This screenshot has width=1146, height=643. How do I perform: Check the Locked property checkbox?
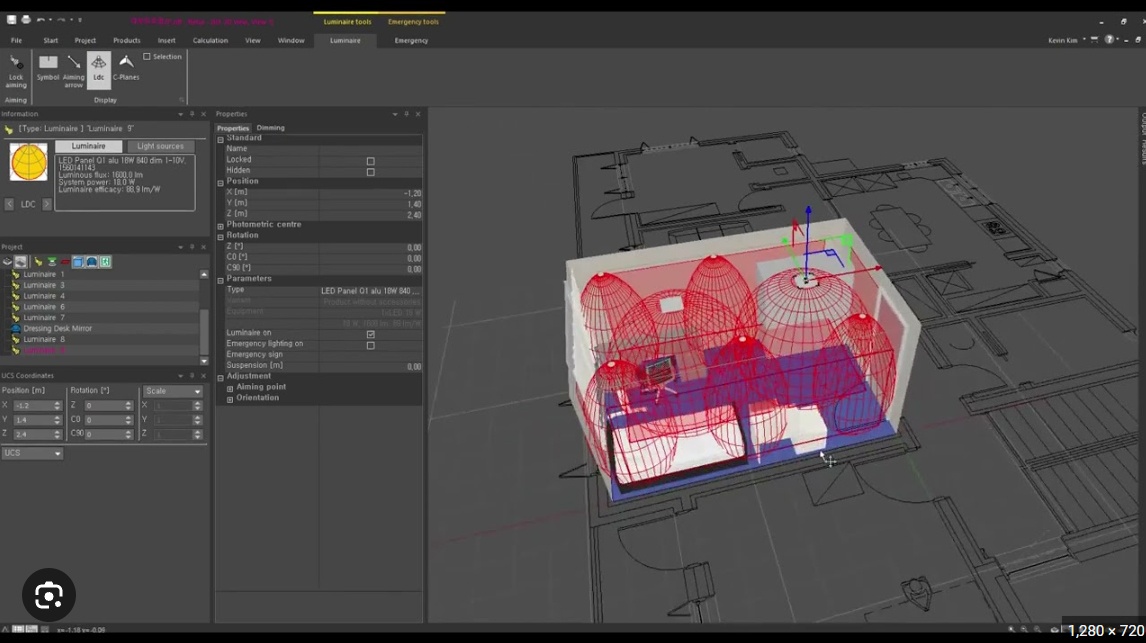(371, 161)
